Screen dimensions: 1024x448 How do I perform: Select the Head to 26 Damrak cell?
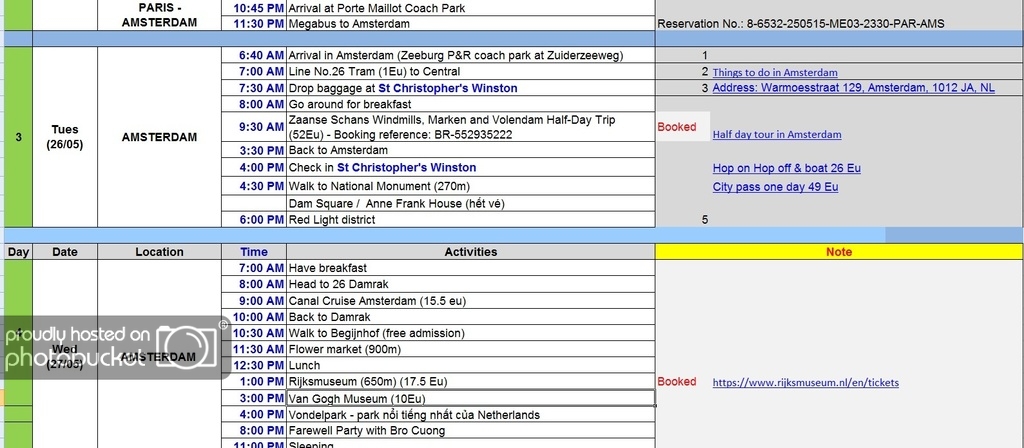(470, 284)
